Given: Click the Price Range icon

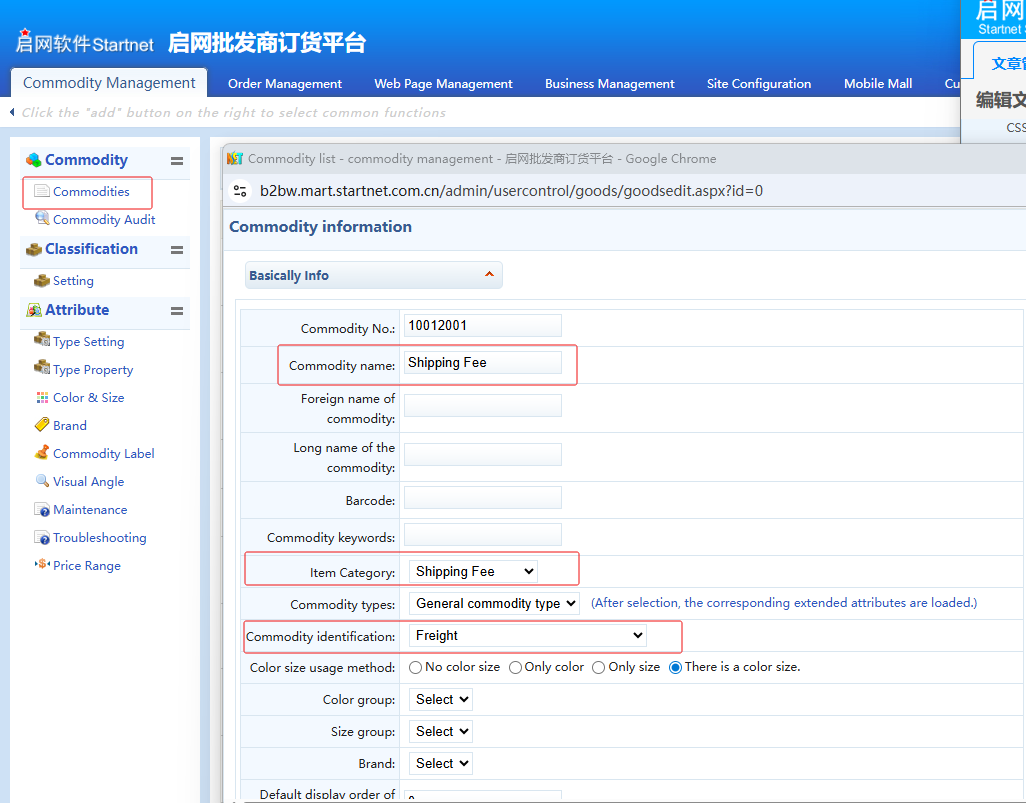Looking at the screenshot, I should (42, 565).
